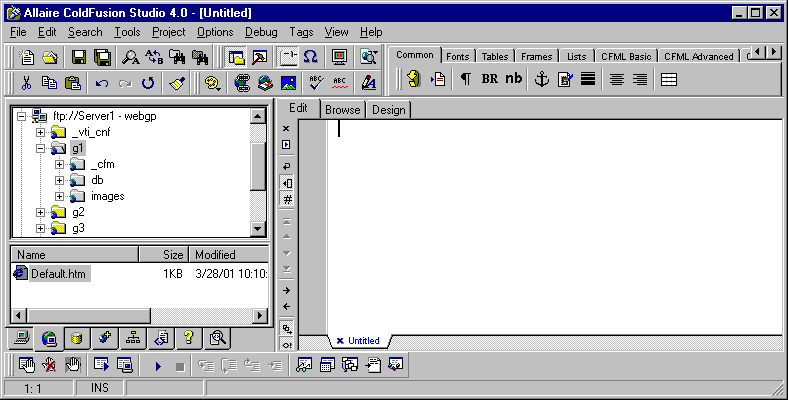
Task: Toggle word wrap in editor gutter
Action: pyautogui.click(x=286, y=166)
